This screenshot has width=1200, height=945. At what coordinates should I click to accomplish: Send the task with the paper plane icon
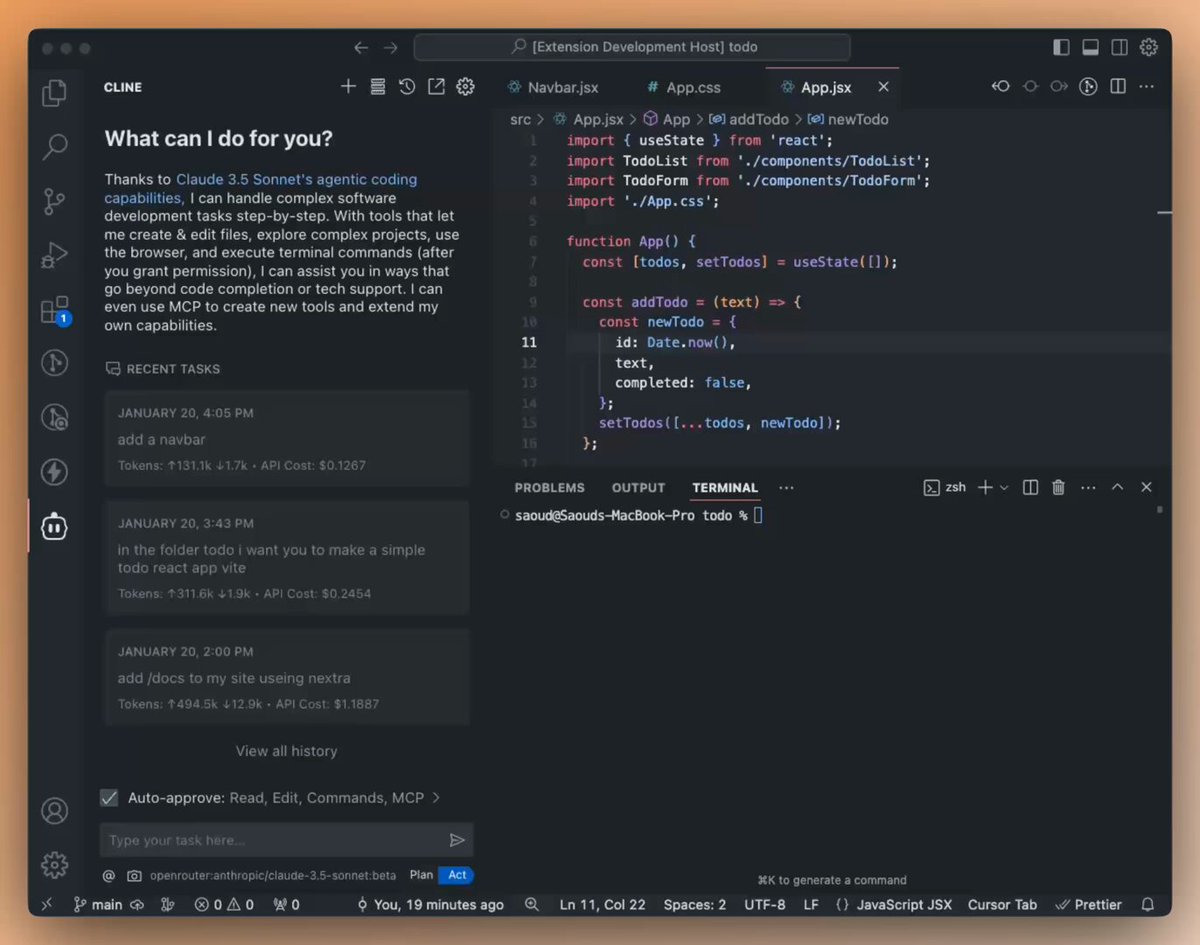[457, 840]
